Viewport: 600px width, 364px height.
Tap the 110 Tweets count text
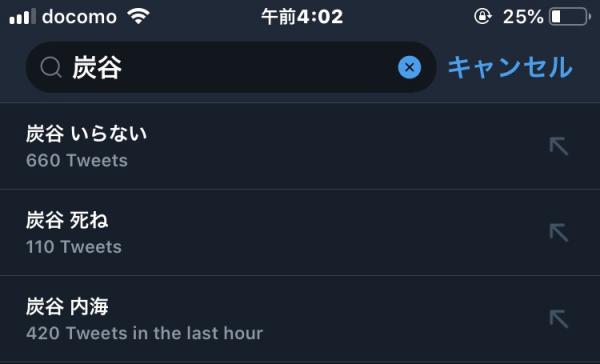pos(74,247)
